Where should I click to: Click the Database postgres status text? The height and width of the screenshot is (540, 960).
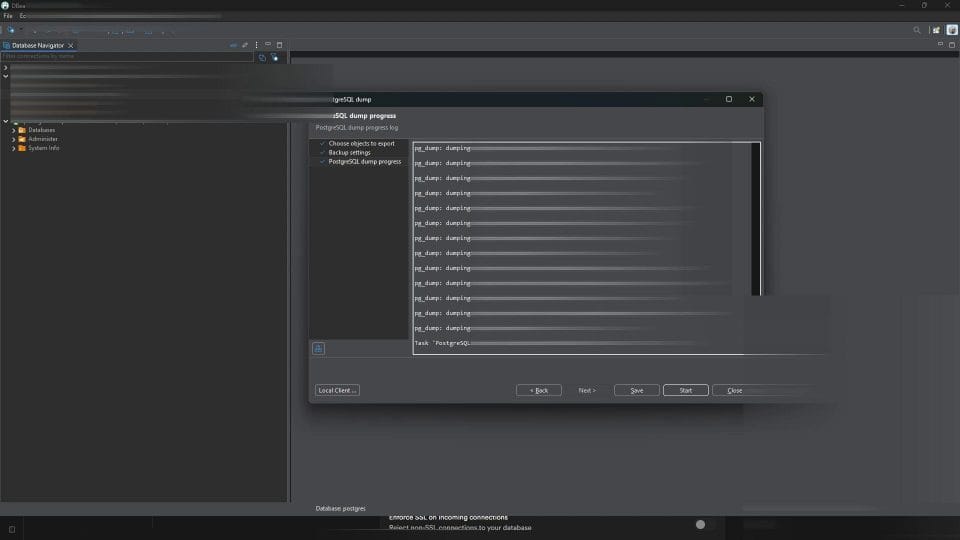tap(340, 508)
